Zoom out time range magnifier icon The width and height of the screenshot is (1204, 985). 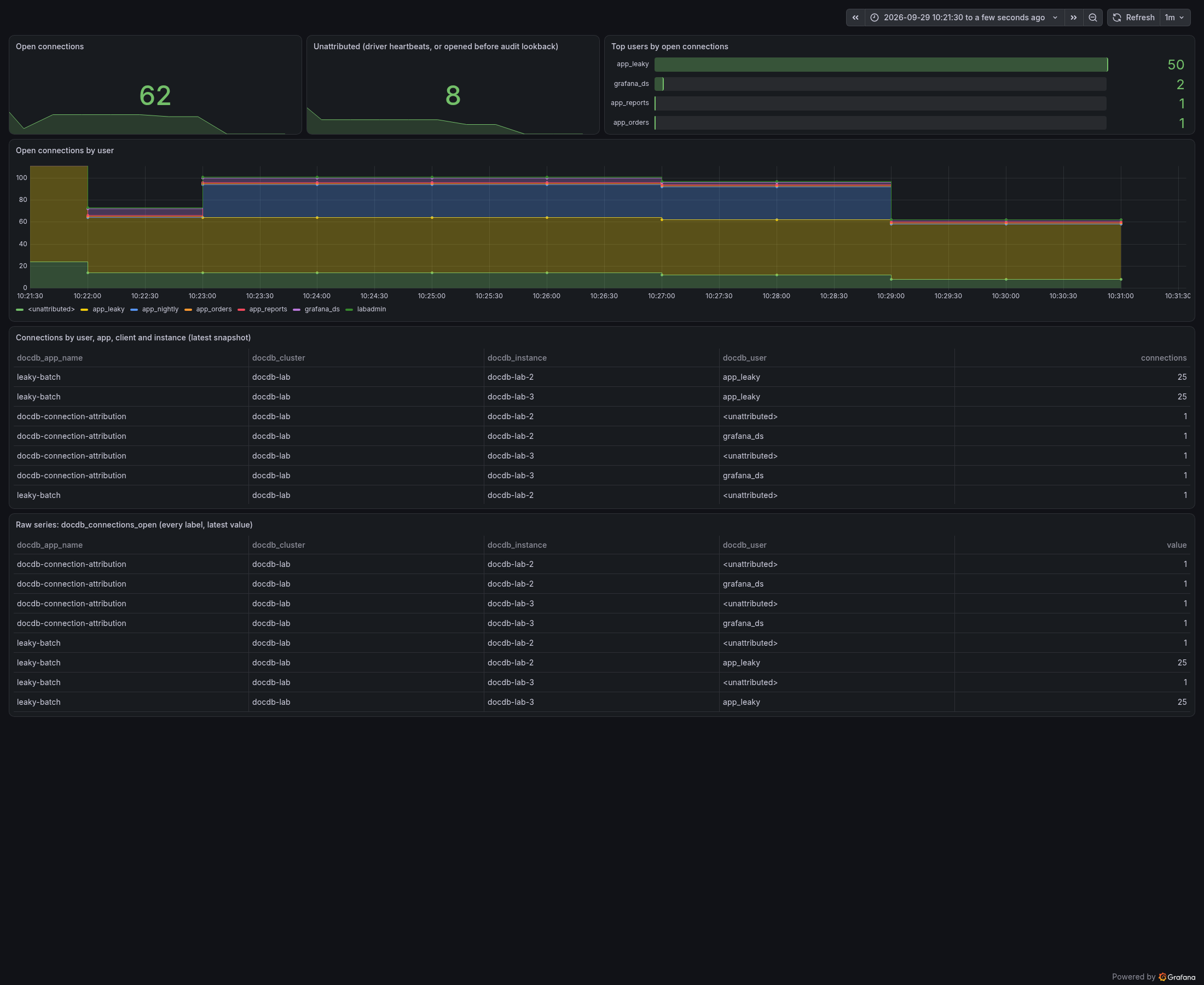point(1093,18)
